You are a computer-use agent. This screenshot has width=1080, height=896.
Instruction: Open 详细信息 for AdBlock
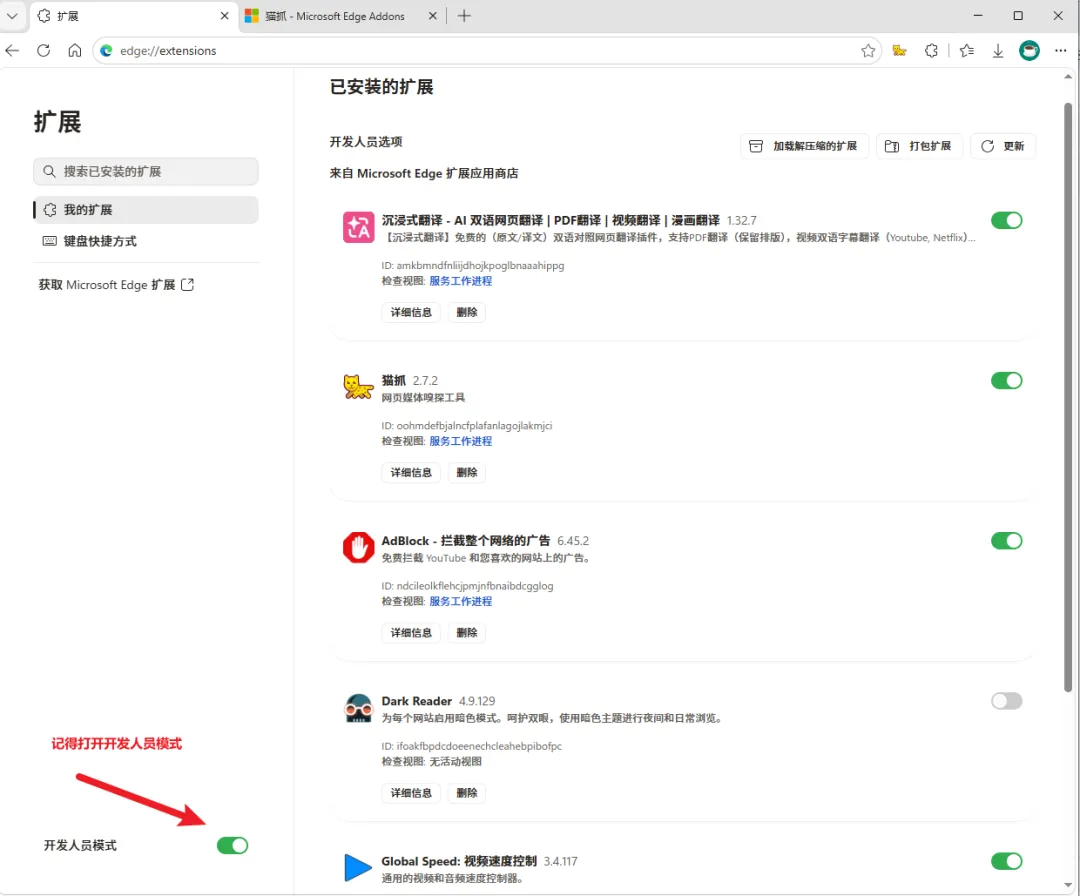[411, 632]
